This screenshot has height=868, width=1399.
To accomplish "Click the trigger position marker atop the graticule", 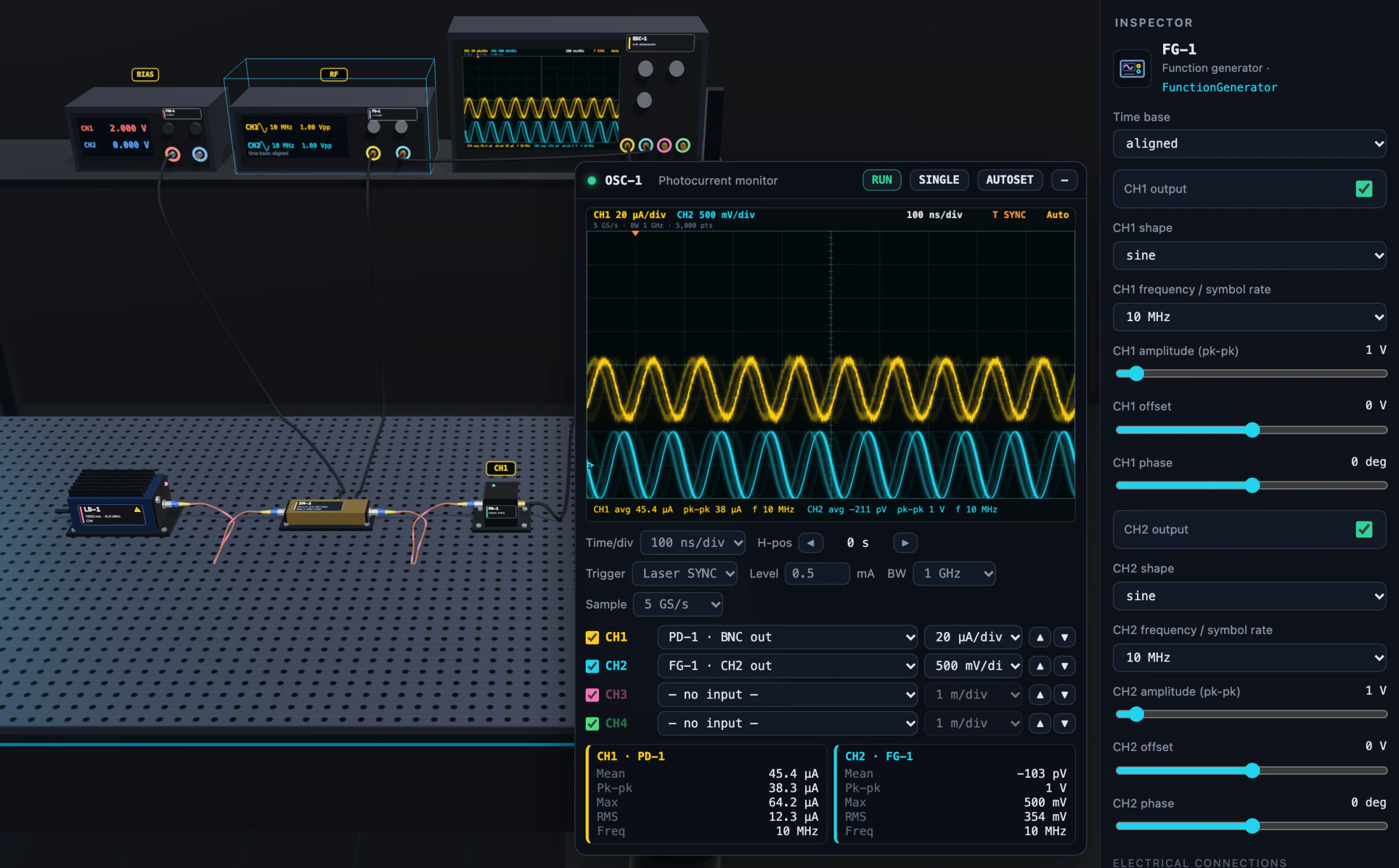I will 635,233.
